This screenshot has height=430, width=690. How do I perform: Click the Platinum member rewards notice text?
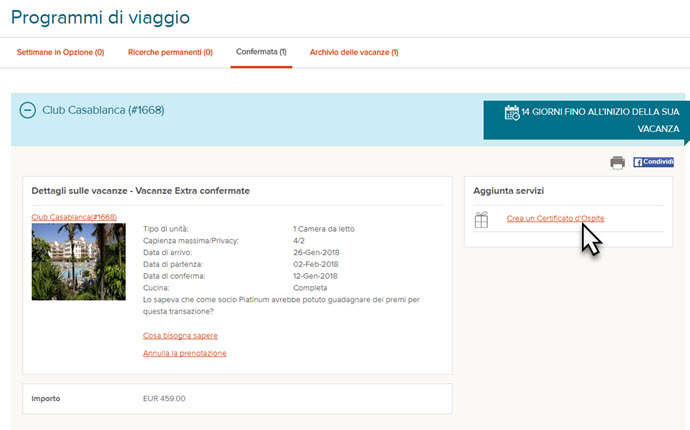point(281,305)
